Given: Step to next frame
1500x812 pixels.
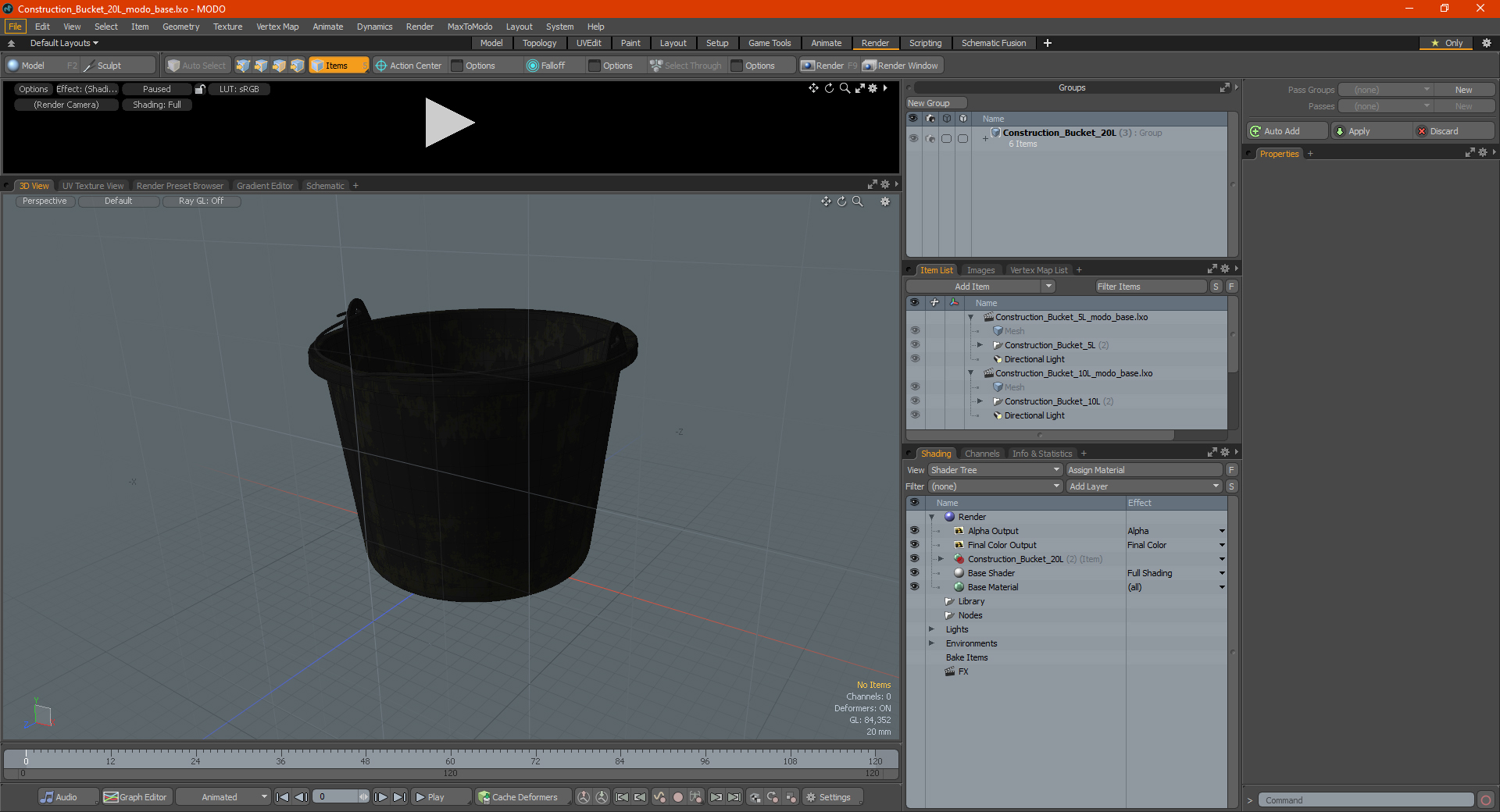Looking at the screenshot, I should [380, 797].
